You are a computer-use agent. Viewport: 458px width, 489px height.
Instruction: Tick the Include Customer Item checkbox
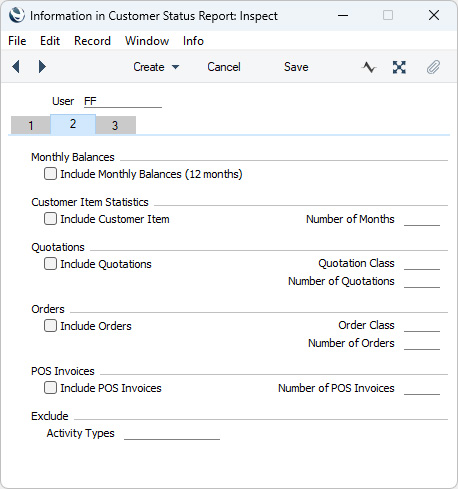[x=50, y=219]
